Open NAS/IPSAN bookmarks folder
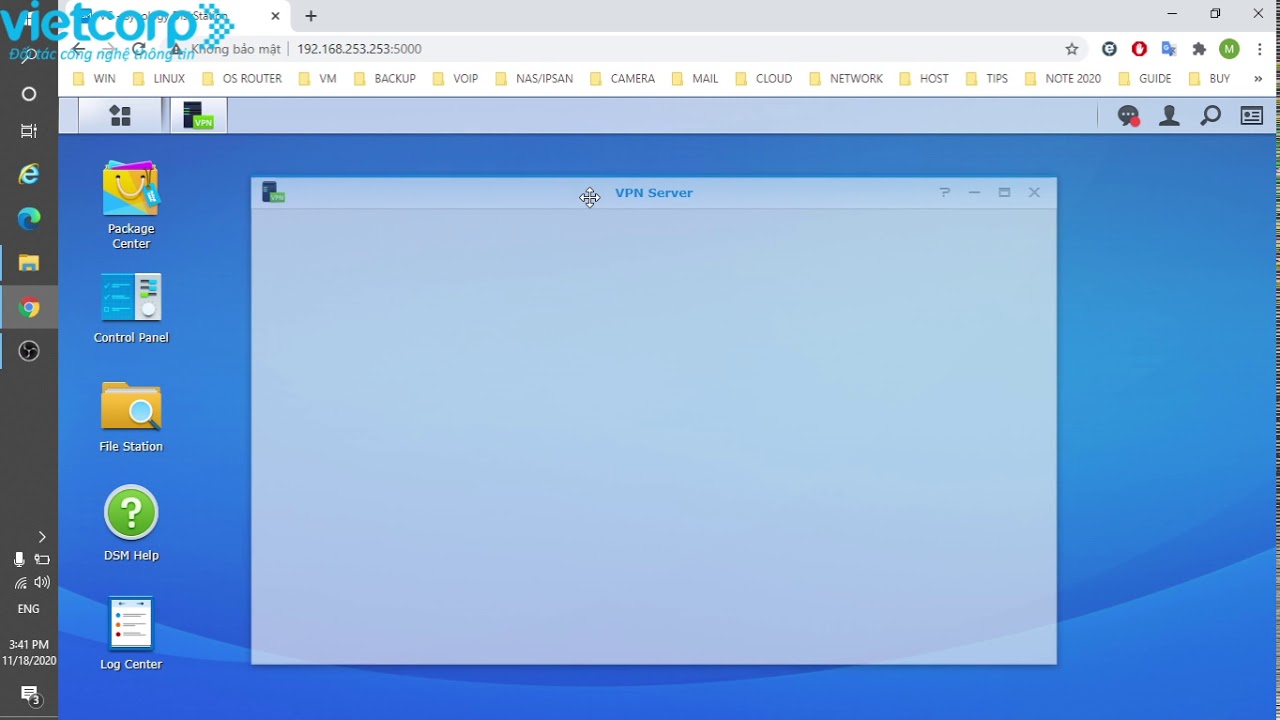This screenshot has height=720, width=1280. pyautogui.click(x=534, y=79)
